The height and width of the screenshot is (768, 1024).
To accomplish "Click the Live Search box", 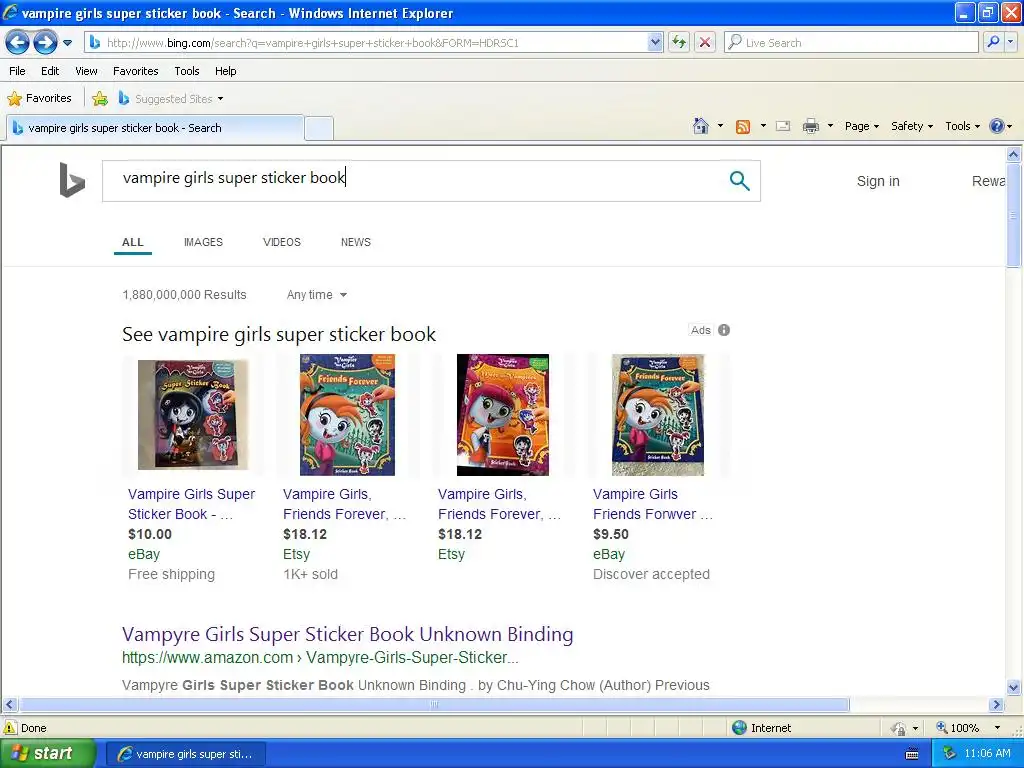I will pyautogui.click(x=852, y=43).
